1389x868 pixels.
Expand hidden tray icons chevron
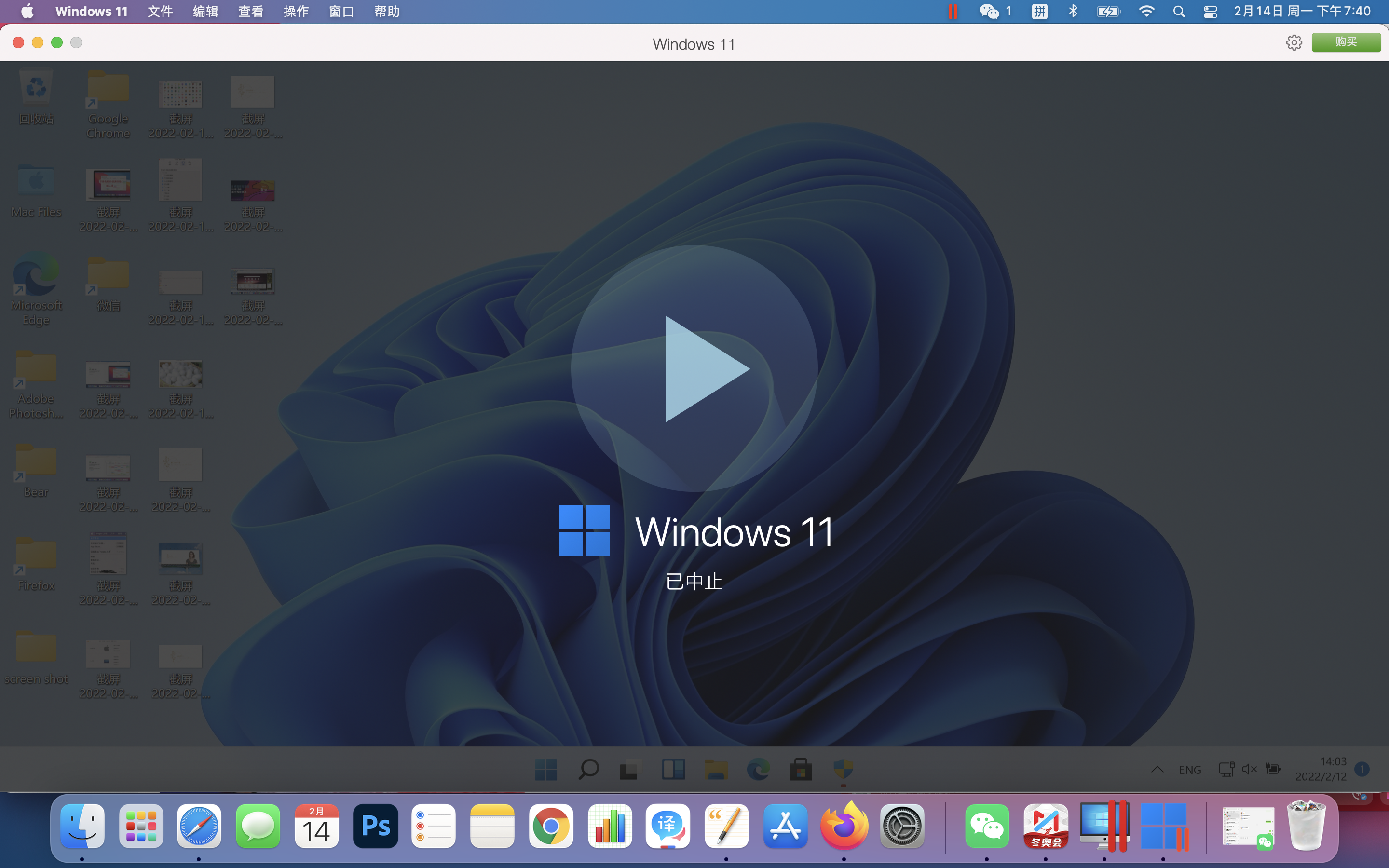coord(1157,769)
